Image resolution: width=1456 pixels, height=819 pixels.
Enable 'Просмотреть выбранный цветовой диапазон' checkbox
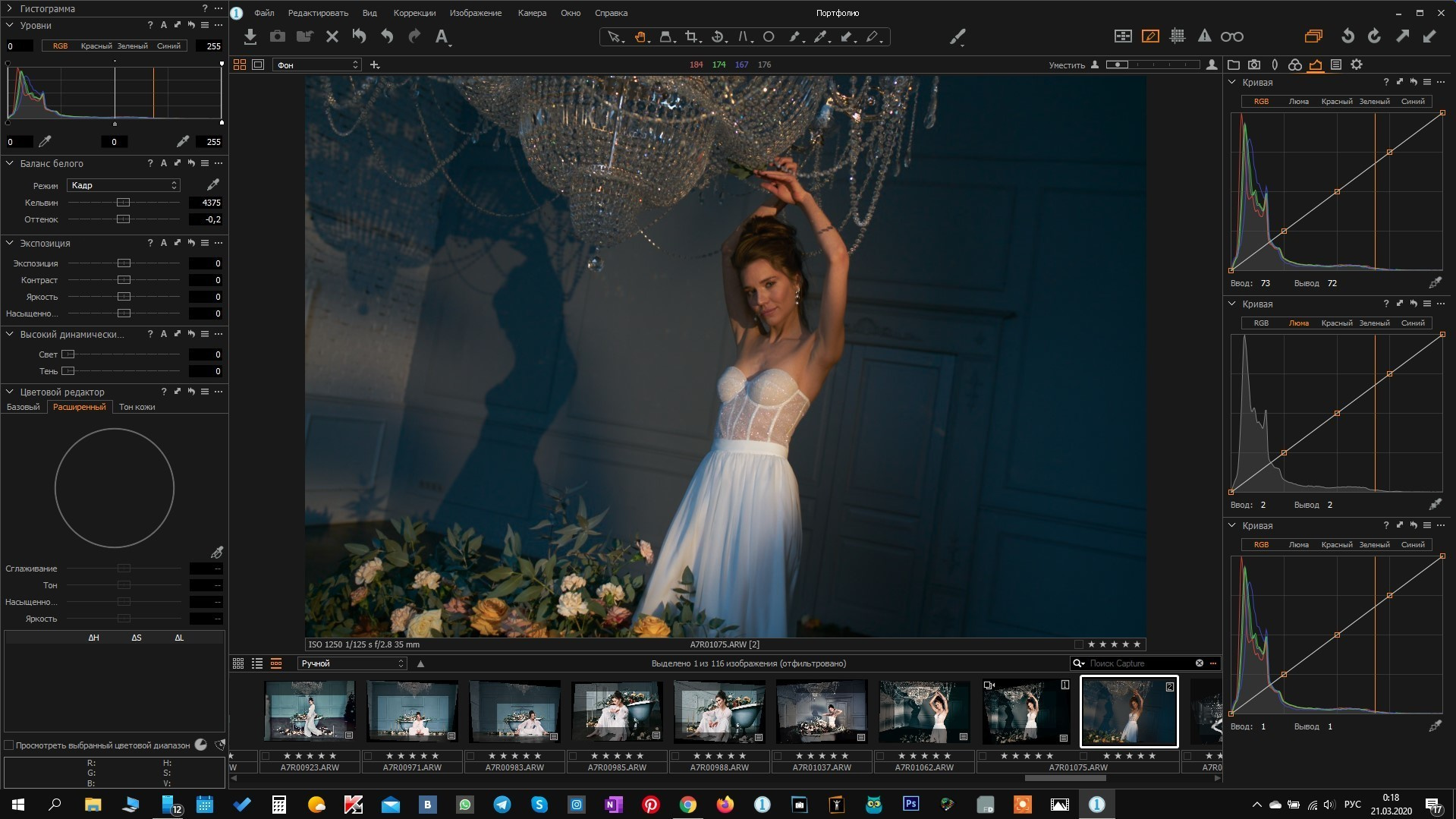click(9, 745)
